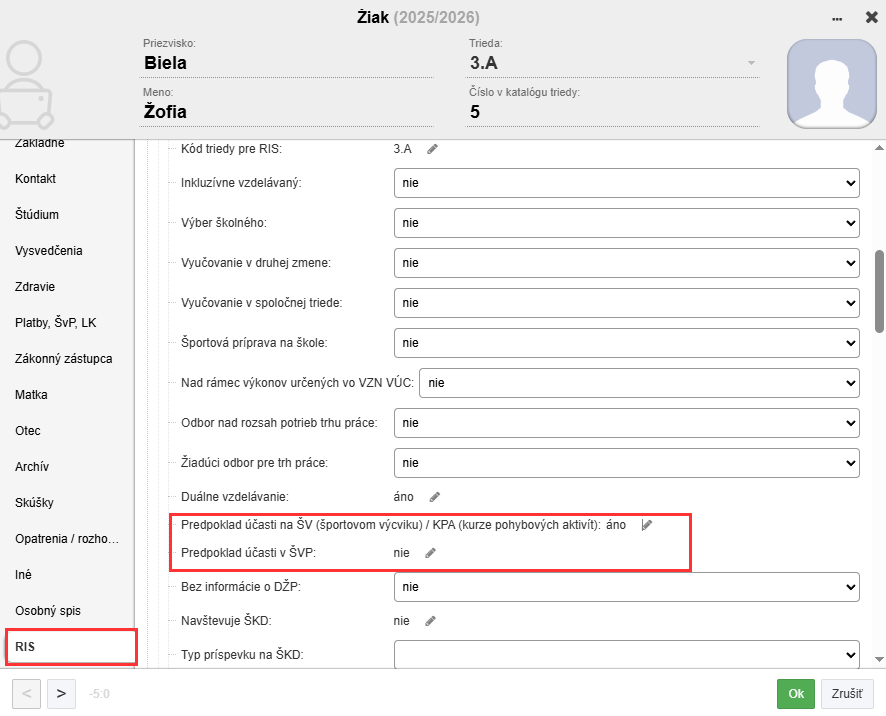The image size is (886, 716).
Task: Click pencil icon next to Duálne vzdelávanie
Action: (x=434, y=496)
